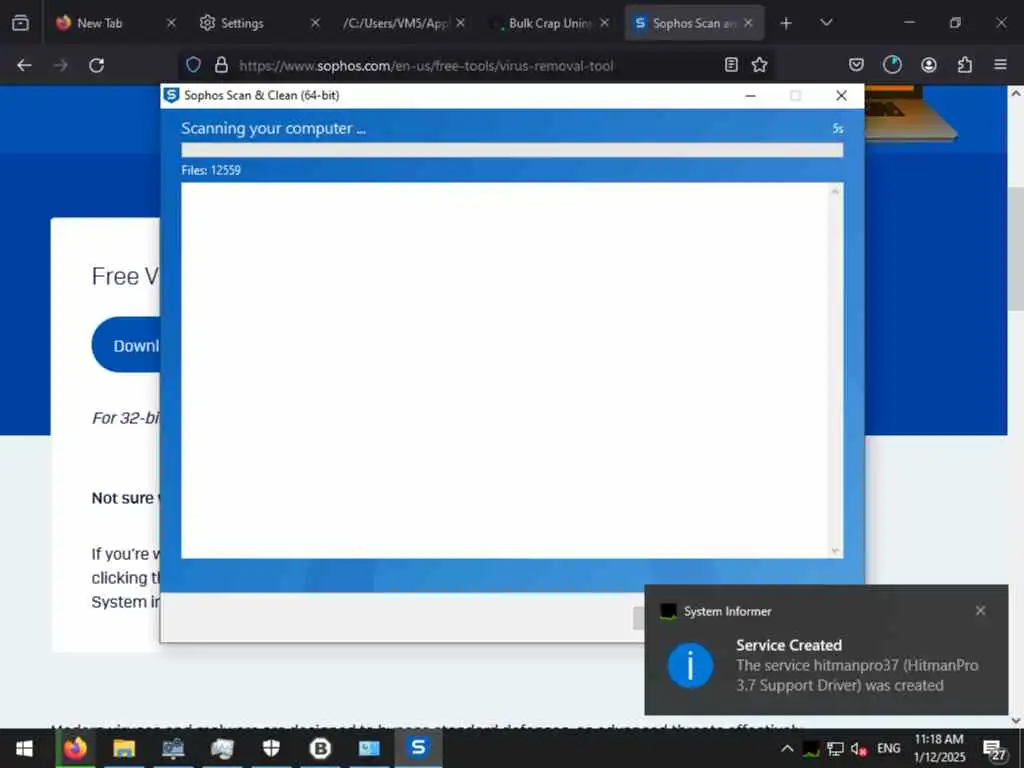
Task: Go back to the previous page
Action: pos(24,65)
